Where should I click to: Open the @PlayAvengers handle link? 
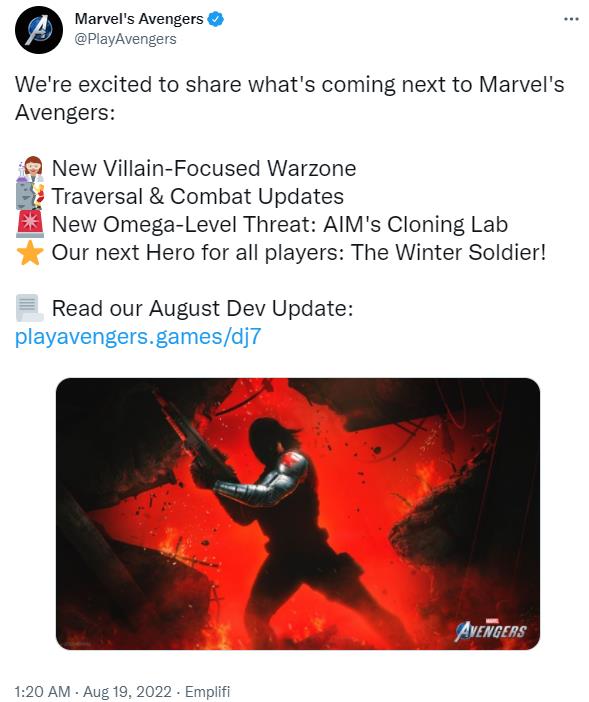click(x=125, y=39)
